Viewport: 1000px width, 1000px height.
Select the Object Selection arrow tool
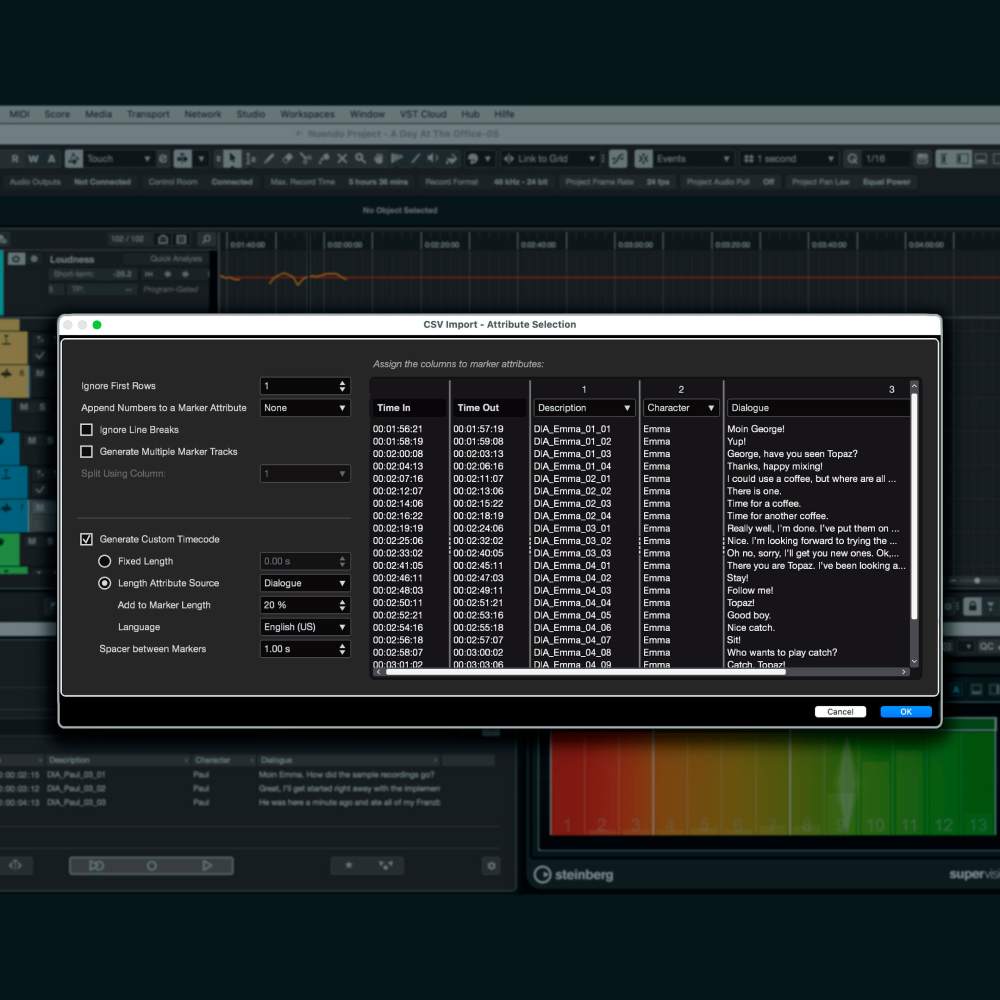tap(232, 158)
